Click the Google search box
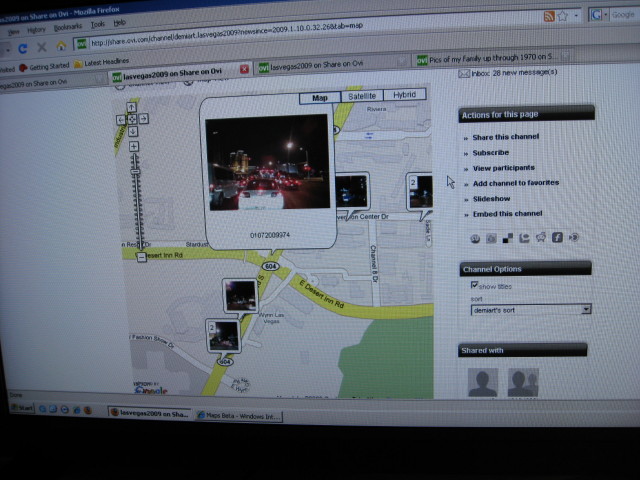 [x=624, y=15]
